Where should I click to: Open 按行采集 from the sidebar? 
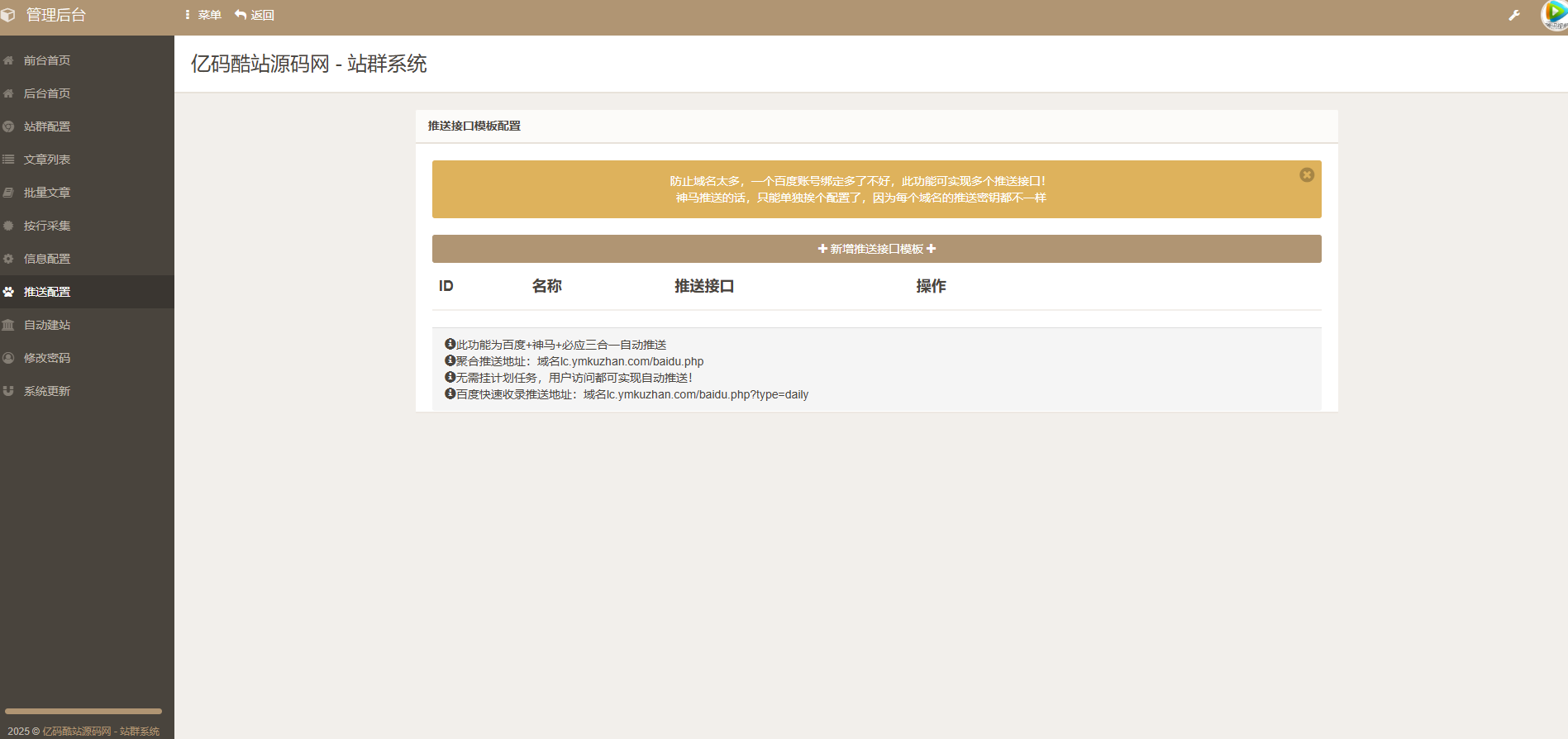tap(47, 226)
